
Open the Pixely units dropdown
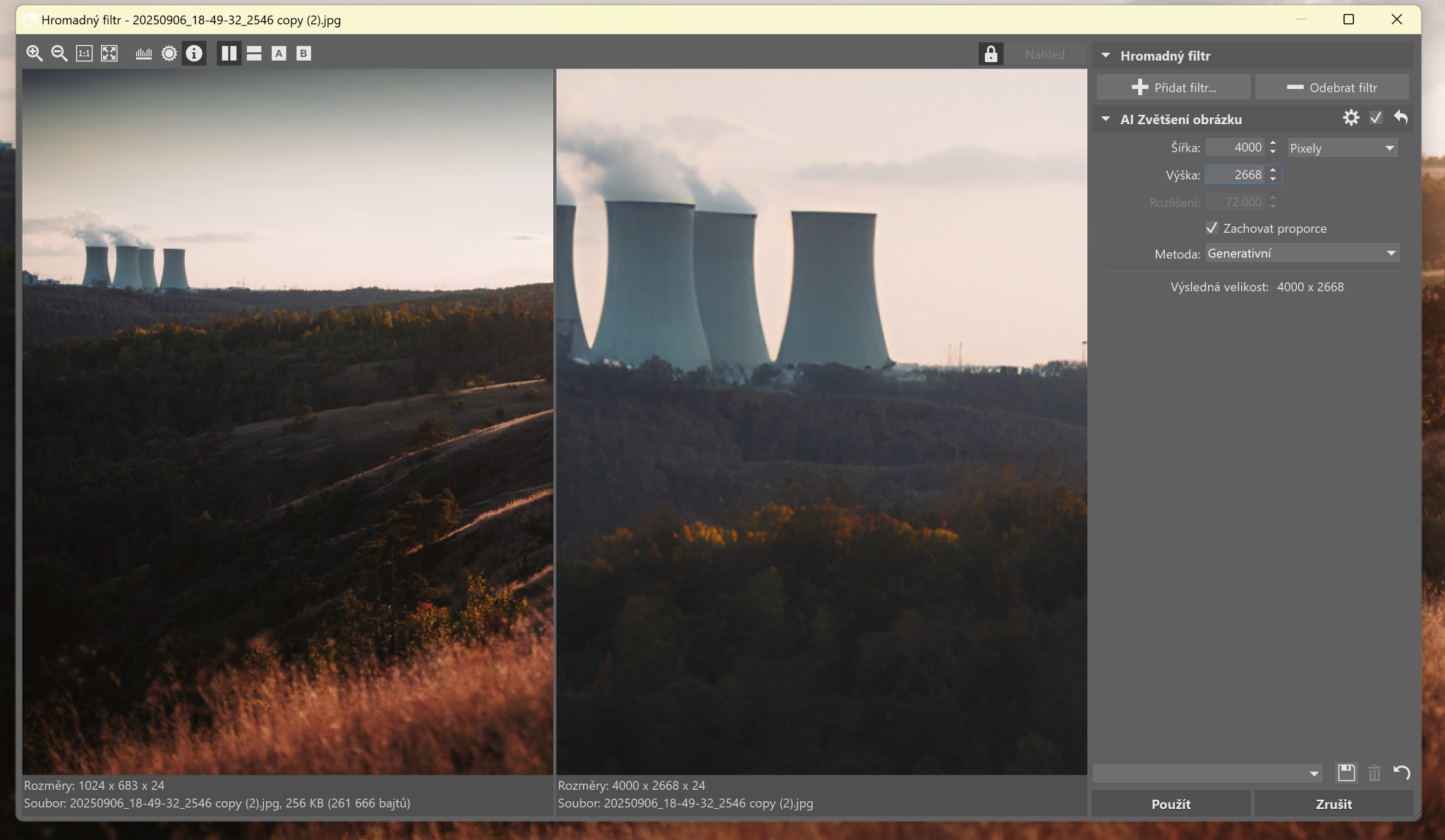(1341, 148)
